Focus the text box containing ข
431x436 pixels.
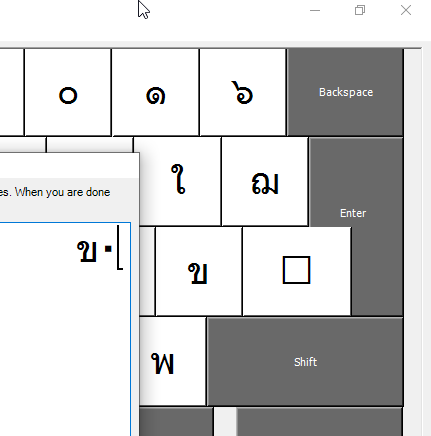65,329
